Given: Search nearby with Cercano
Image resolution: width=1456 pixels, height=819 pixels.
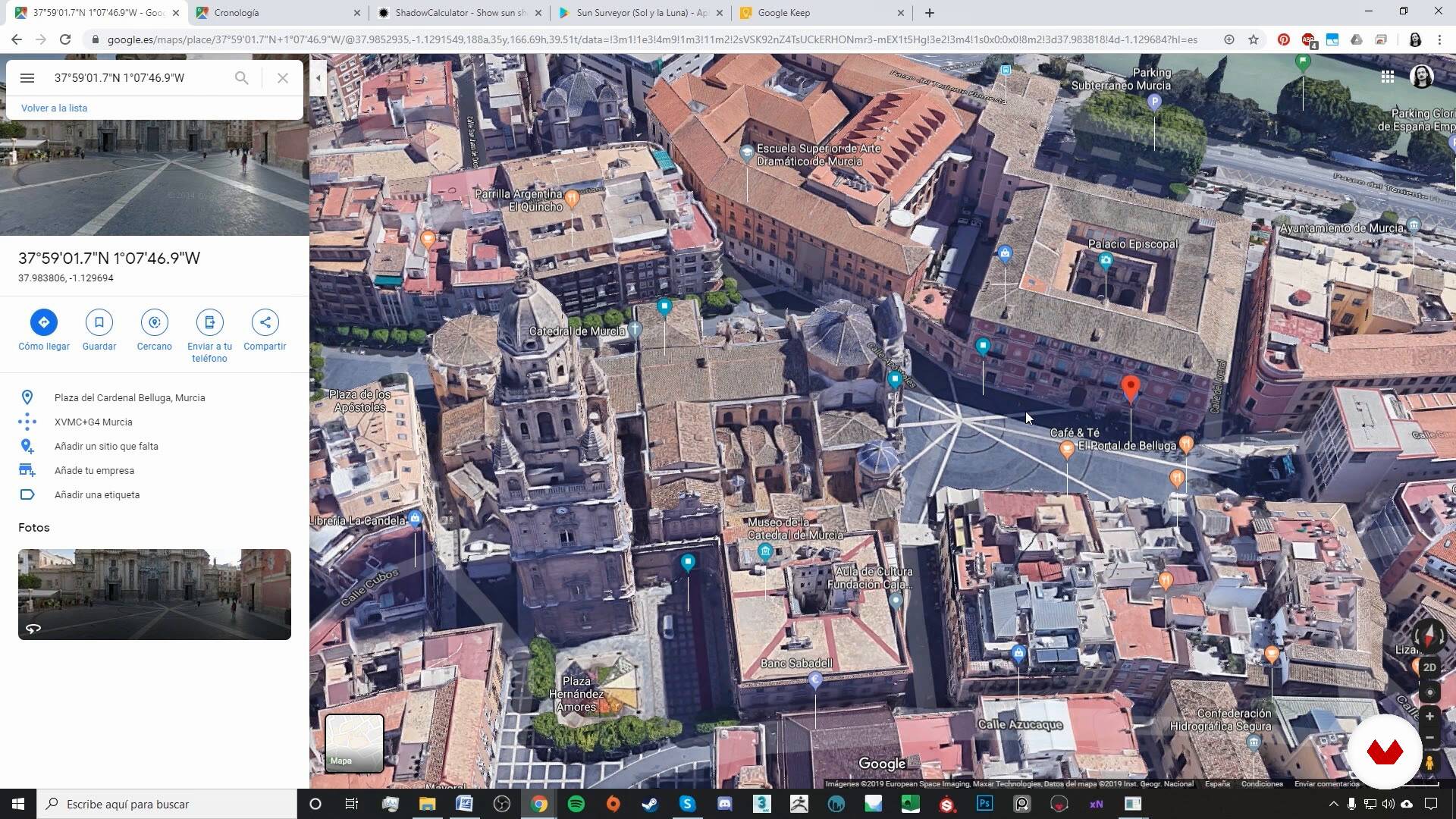Looking at the screenshot, I should pos(155,331).
